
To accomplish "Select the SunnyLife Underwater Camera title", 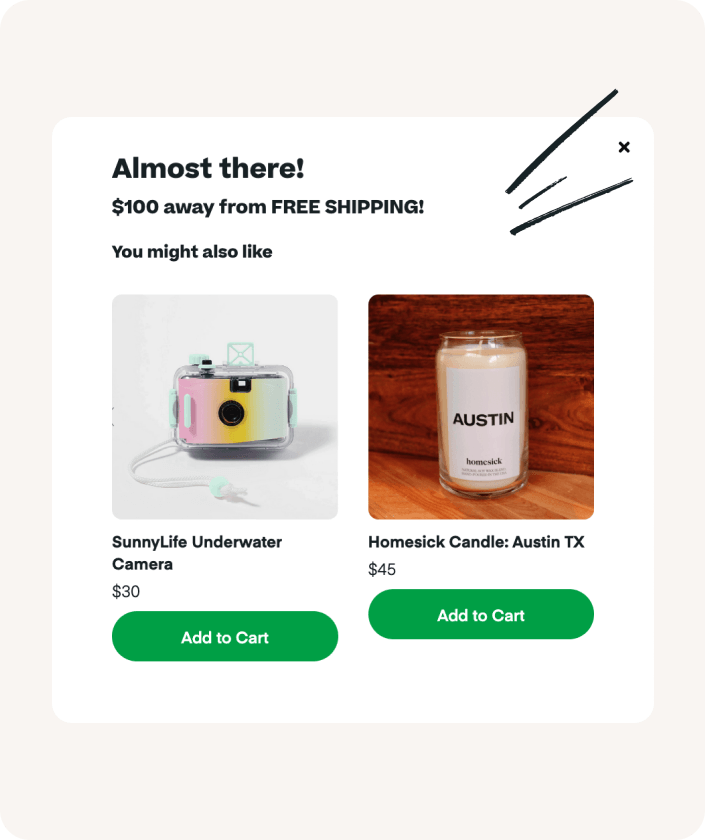I will (x=197, y=553).
